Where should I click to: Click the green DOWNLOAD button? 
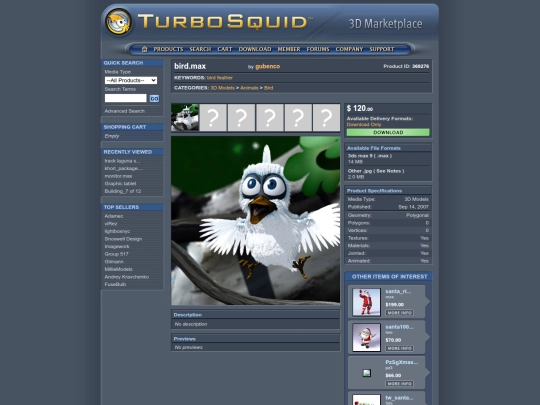pyautogui.click(x=388, y=132)
